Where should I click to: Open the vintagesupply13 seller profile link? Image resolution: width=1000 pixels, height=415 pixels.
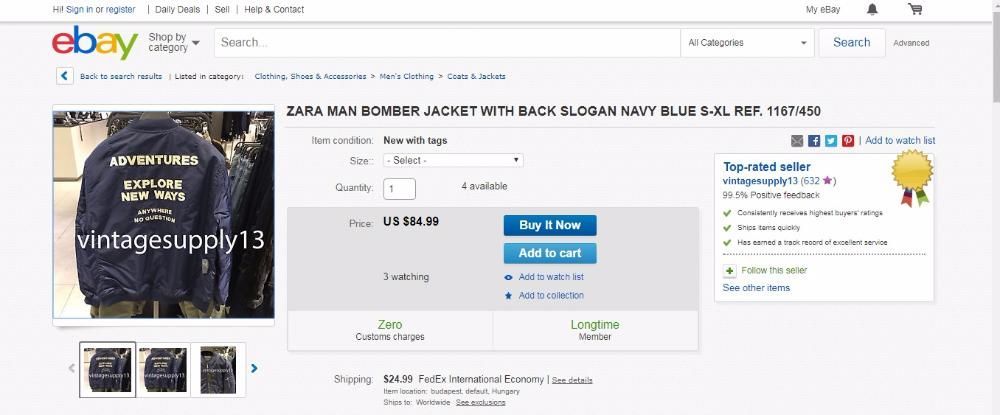[760, 181]
